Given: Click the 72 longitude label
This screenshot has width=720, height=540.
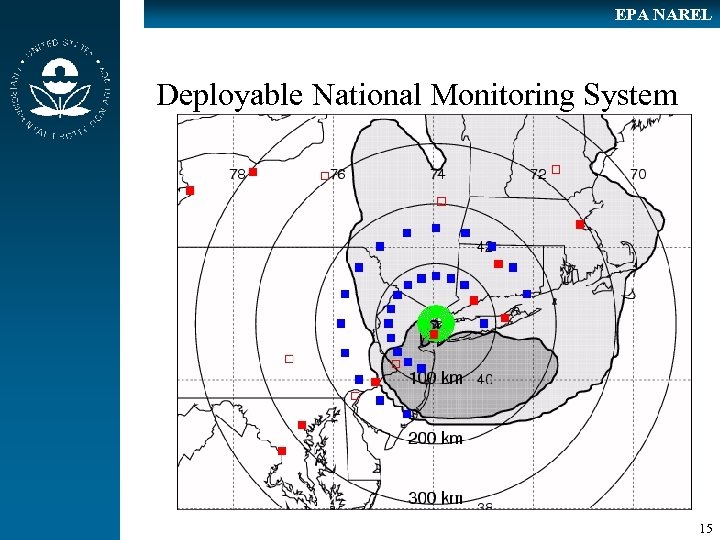Looking at the screenshot, I should (x=538, y=174).
